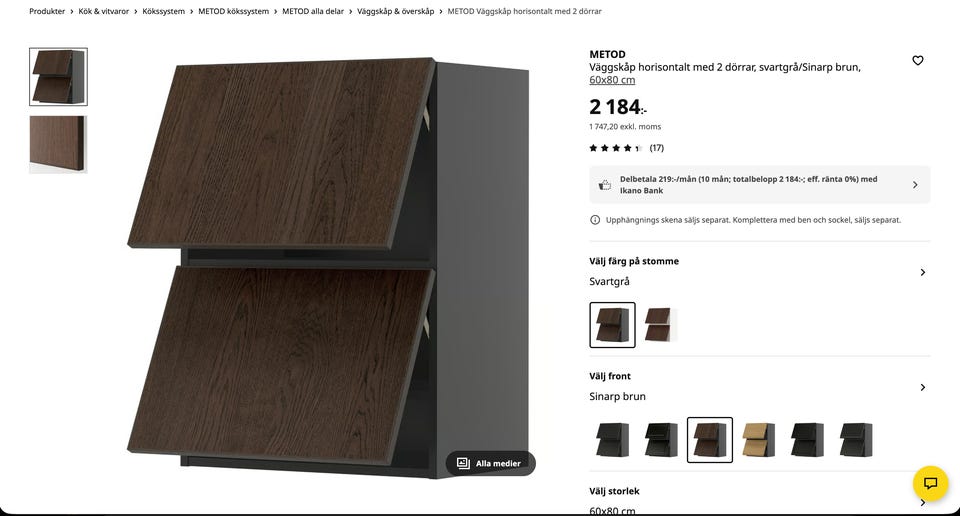This screenshot has width=960, height=516.
Task: Choose the light oak front swatch
Action: [x=758, y=440]
